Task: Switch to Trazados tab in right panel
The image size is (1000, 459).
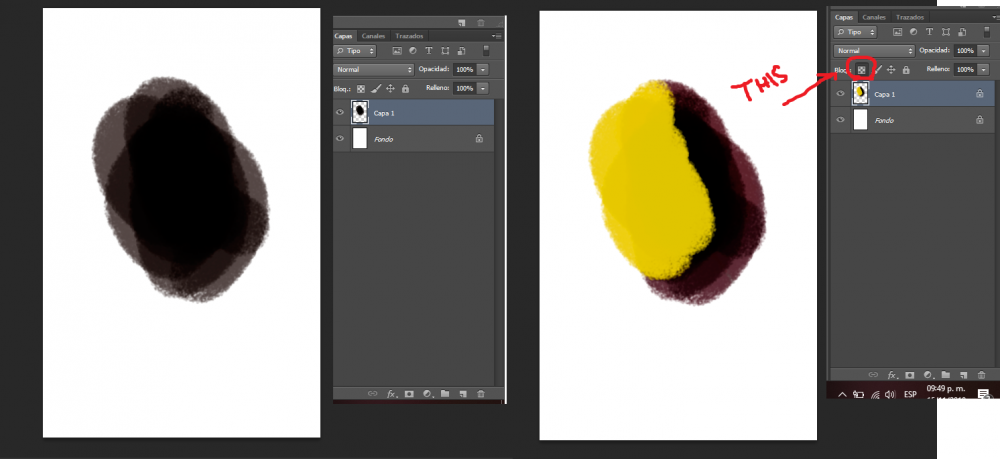Action: click(909, 18)
